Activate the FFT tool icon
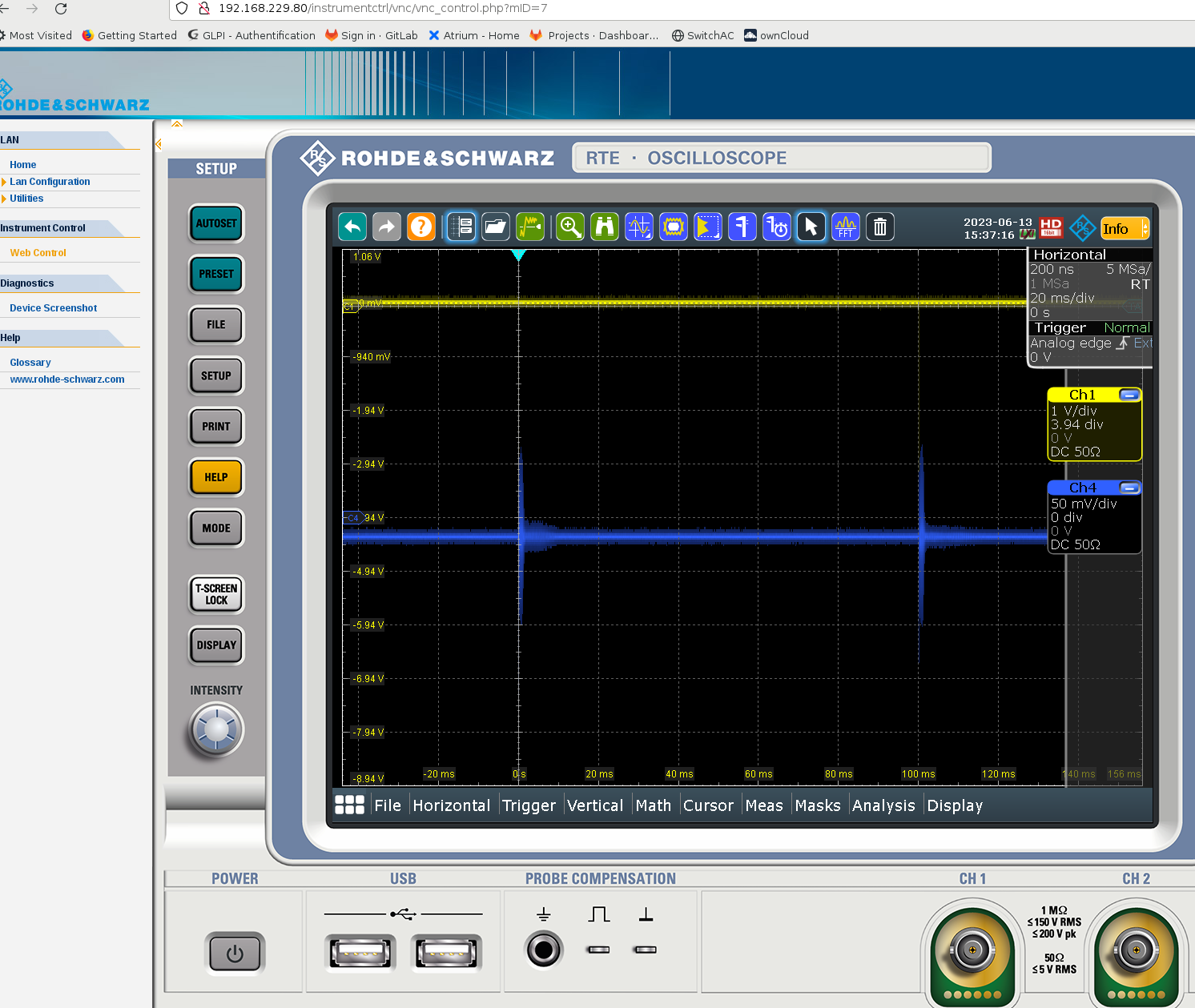This screenshot has width=1195, height=1008. point(846,227)
